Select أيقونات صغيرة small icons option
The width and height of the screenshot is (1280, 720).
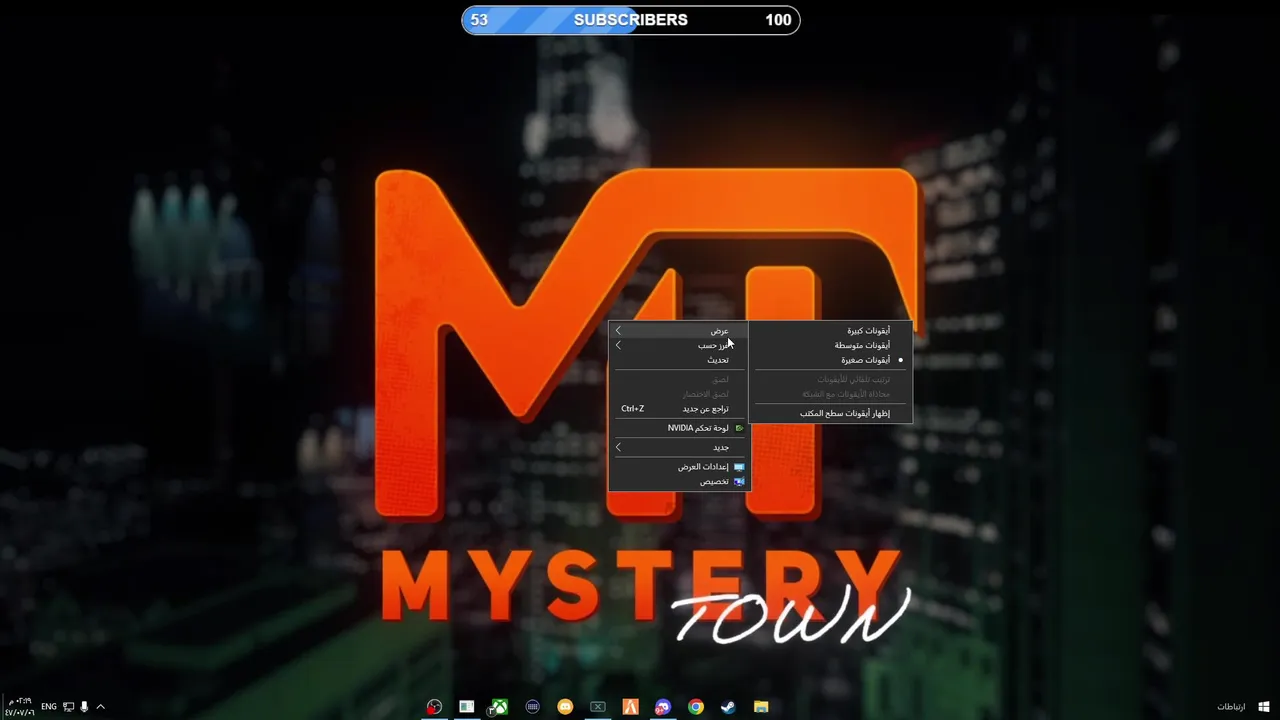coord(831,360)
